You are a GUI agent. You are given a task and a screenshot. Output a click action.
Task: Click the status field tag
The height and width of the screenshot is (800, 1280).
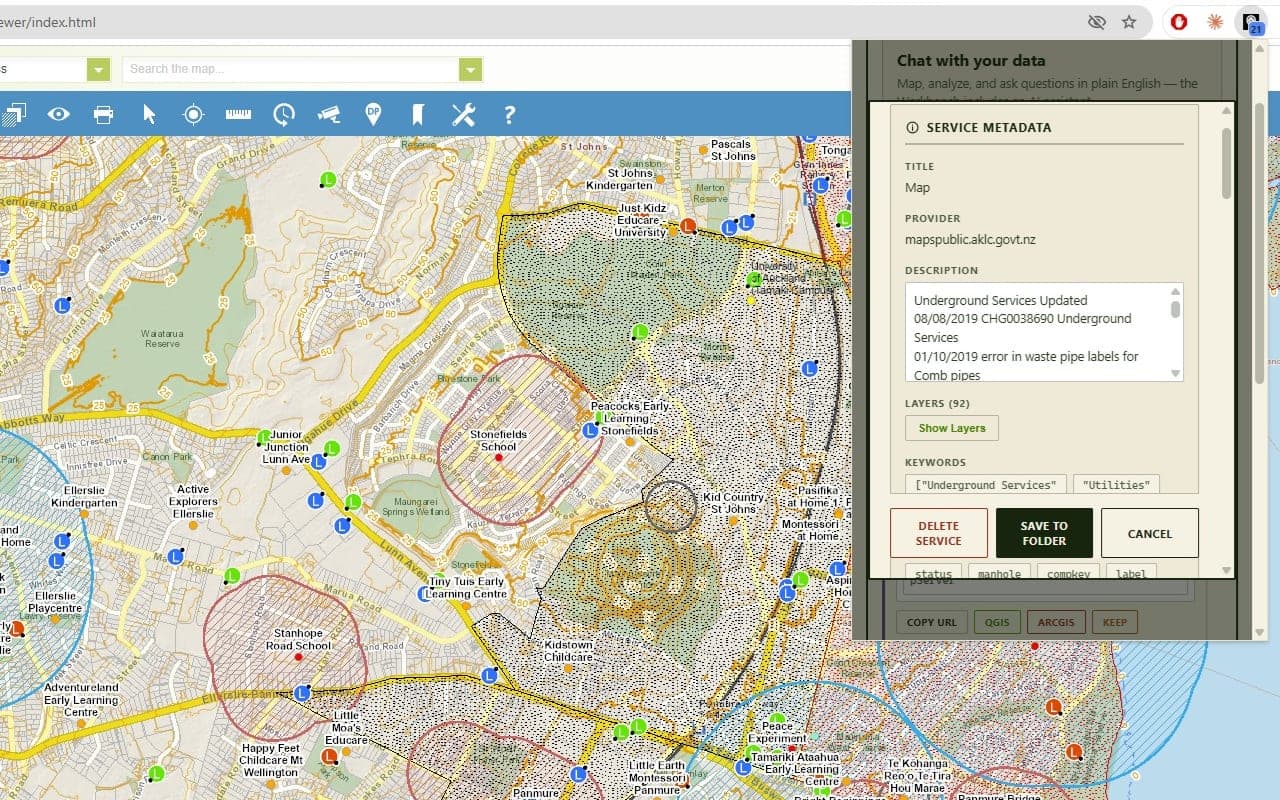click(x=934, y=574)
